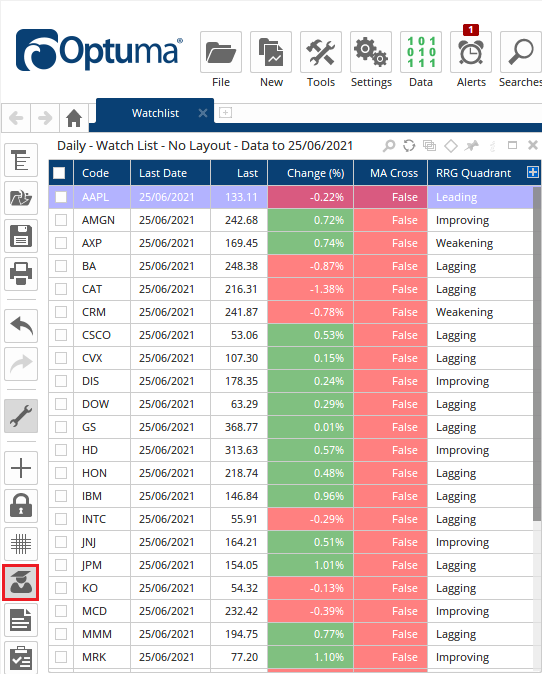Click the diamond icon in watchlist header

450,146
